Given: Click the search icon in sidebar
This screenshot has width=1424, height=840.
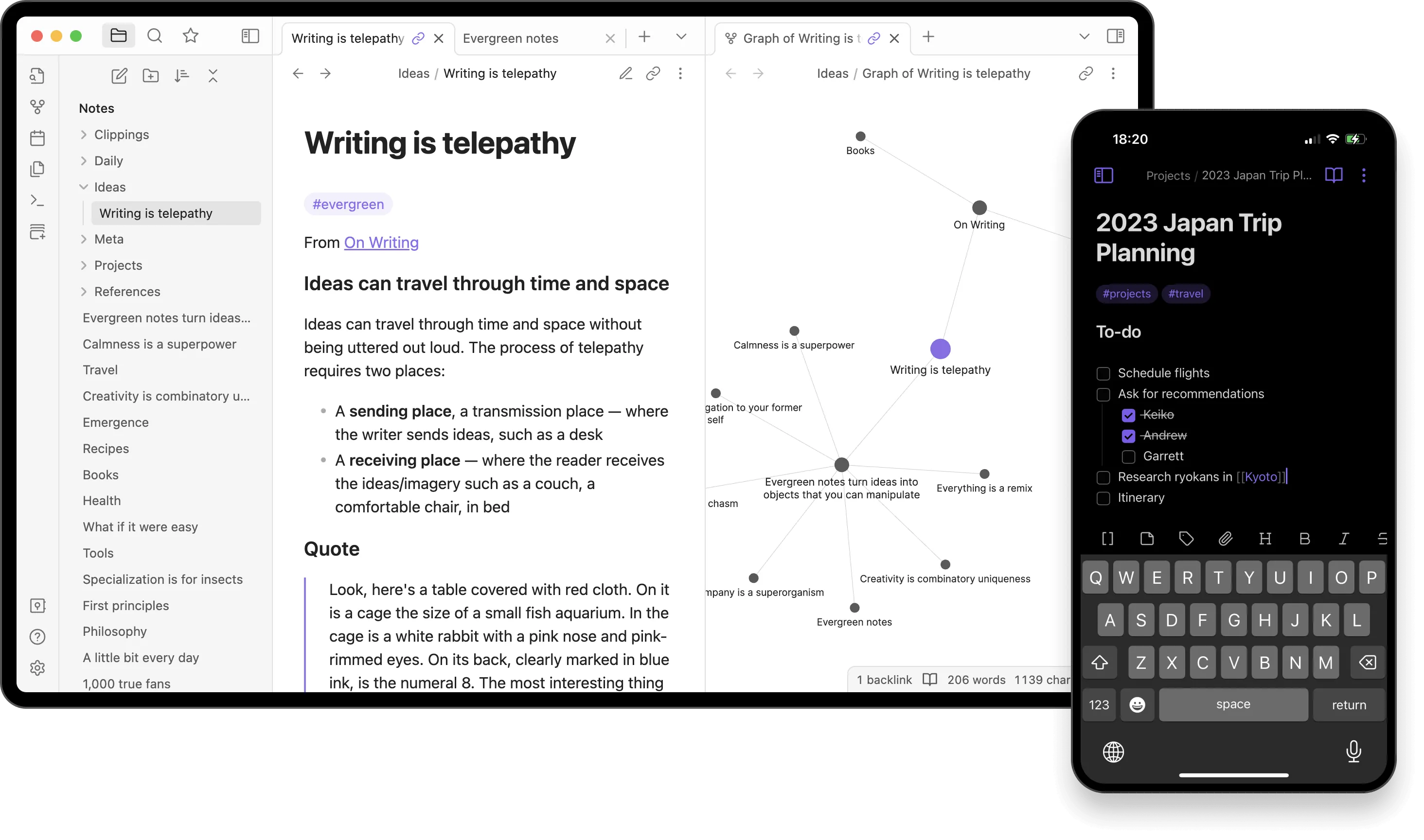Looking at the screenshot, I should pyautogui.click(x=154, y=36).
